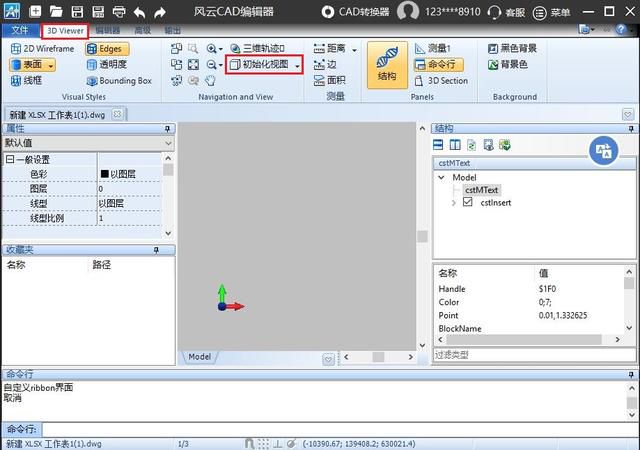640x450 pixels.
Task: Click the Print icon in the title bar
Action: tap(119, 11)
